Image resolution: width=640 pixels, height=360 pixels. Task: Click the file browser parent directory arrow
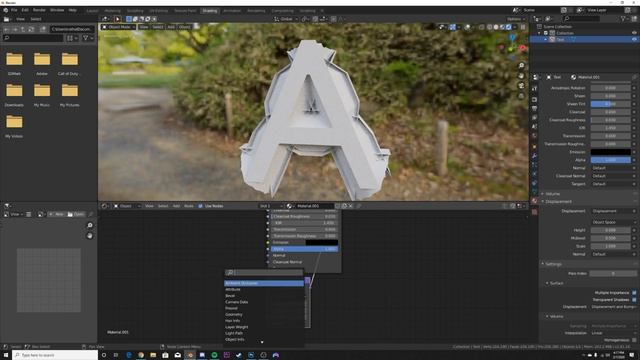pyautogui.click(x=23, y=29)
